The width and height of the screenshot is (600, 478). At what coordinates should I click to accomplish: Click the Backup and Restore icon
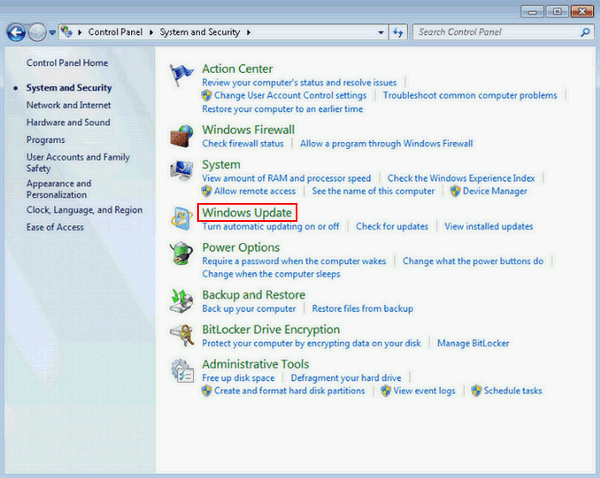pyautogui.click(x=181, y=301)
